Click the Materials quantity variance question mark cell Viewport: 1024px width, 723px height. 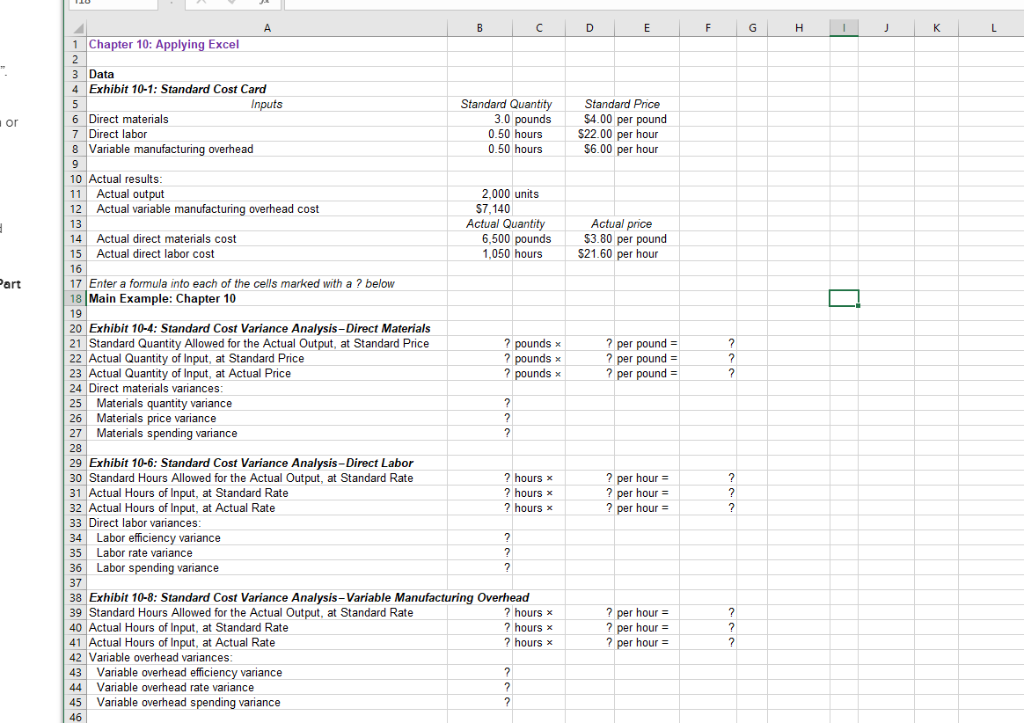point(479,402)
